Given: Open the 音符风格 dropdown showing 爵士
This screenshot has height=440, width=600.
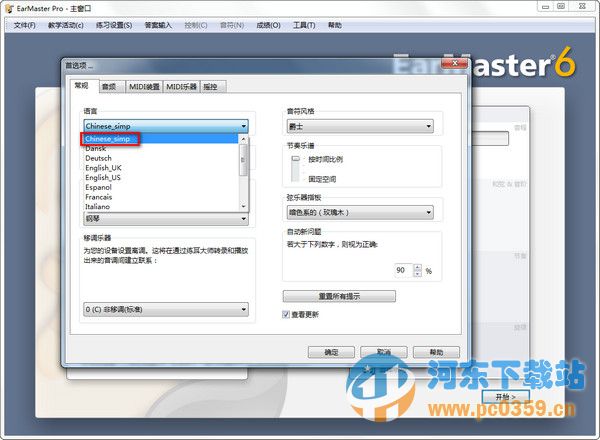Looking at the screenshot, I should (360, 126).
